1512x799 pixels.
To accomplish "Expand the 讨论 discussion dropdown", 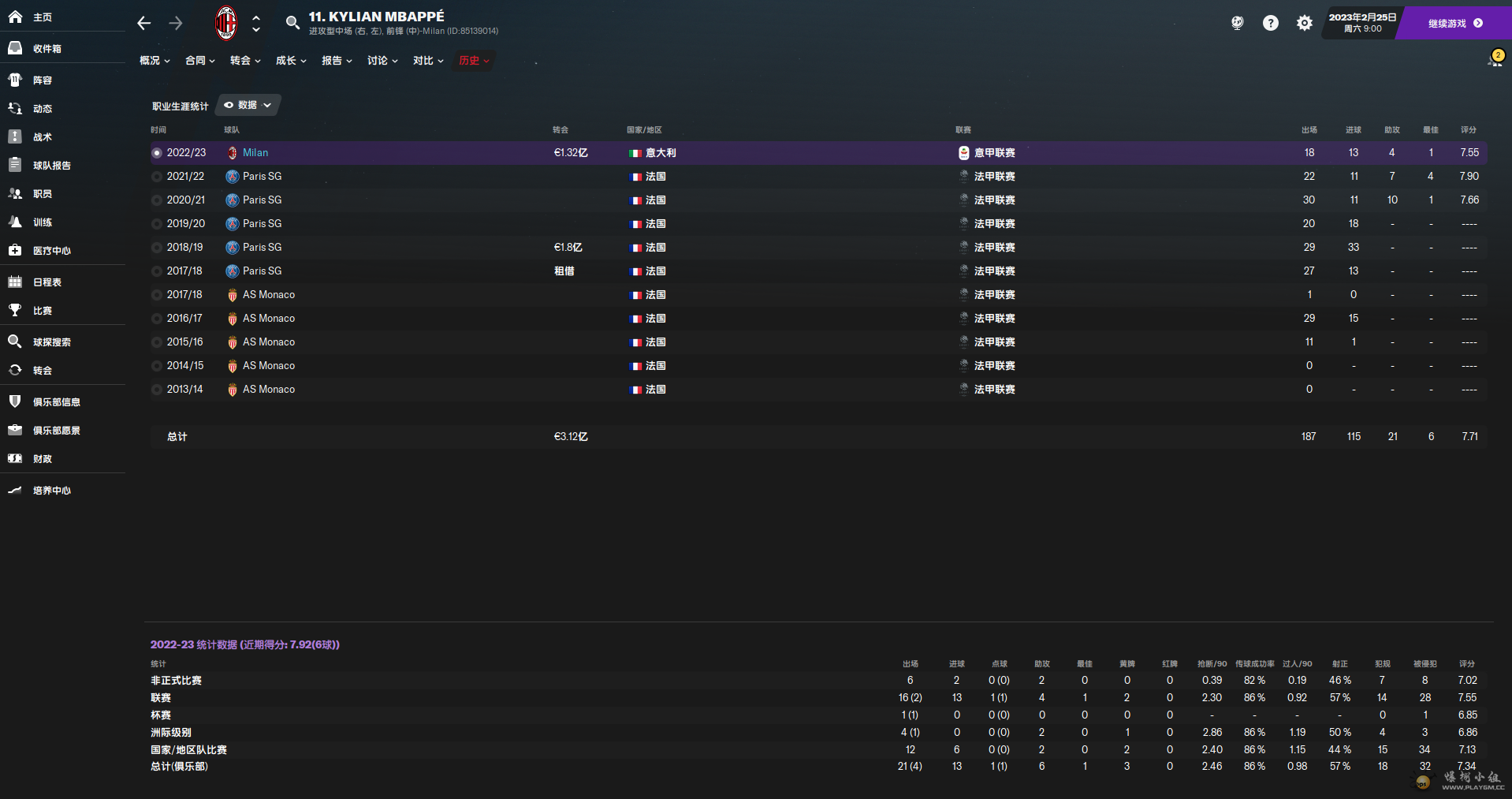I will (x=382, y=61).
